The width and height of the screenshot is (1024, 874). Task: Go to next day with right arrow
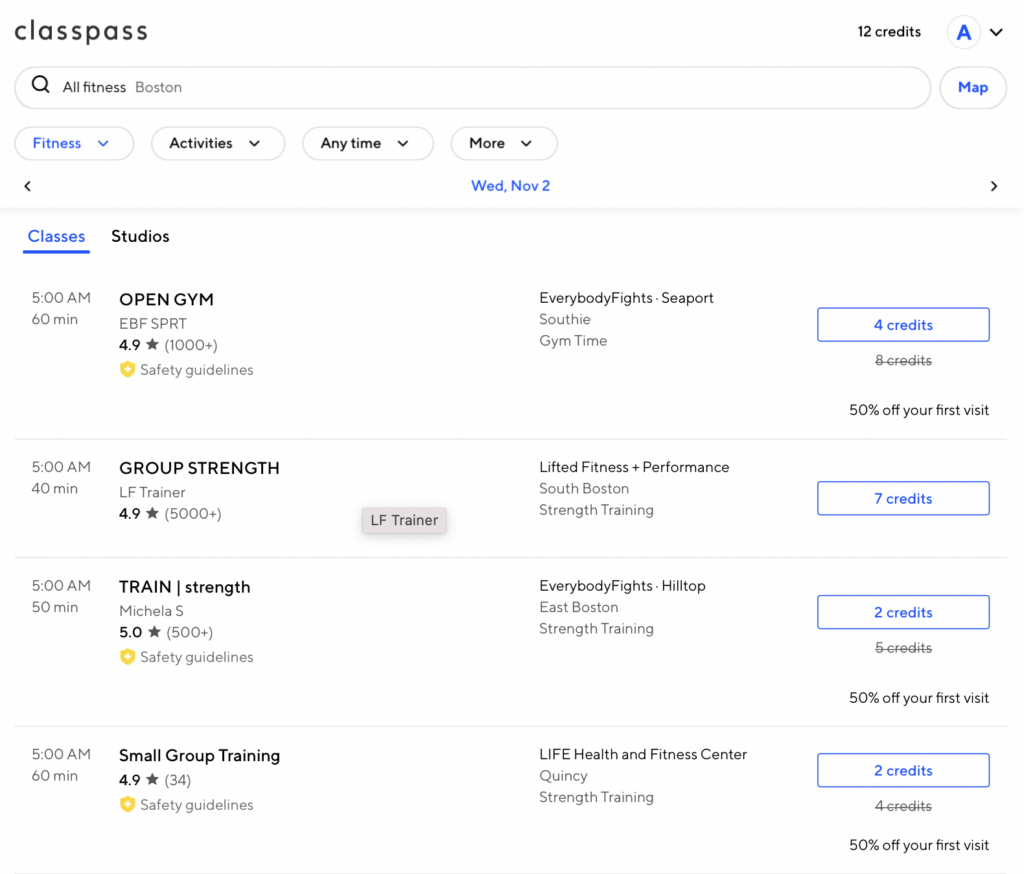click(993, 186)
